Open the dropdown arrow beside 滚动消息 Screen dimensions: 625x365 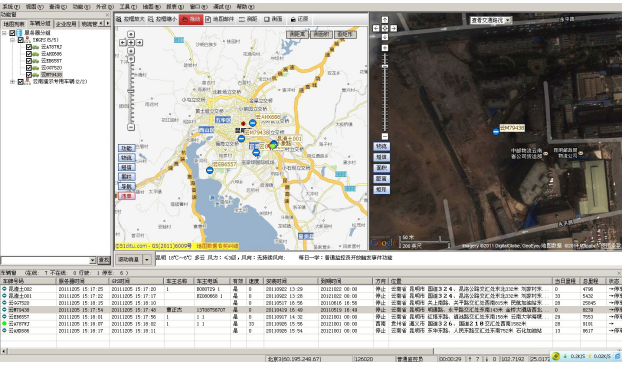[x=147, y=260]
